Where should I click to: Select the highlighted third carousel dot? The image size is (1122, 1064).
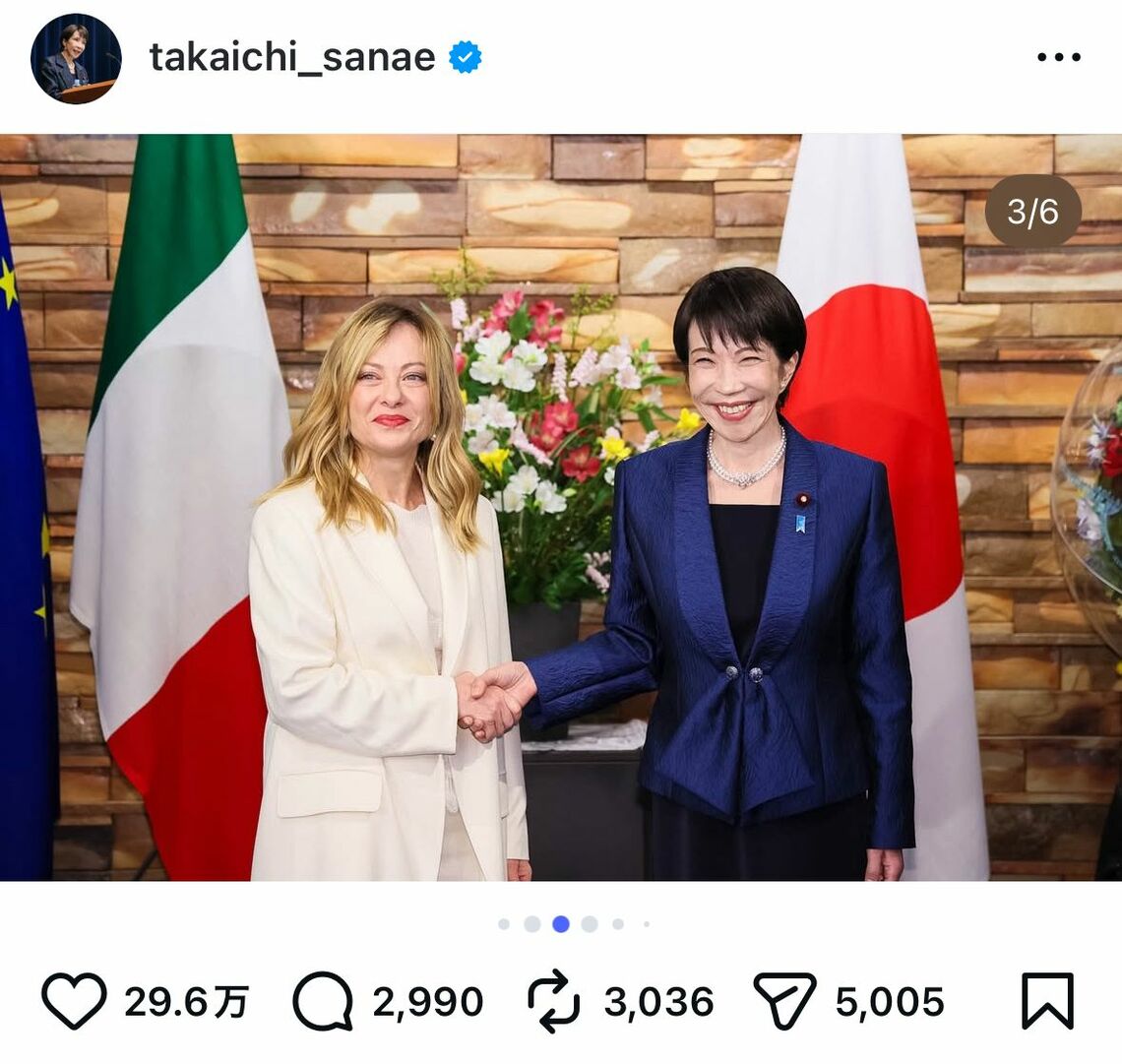point(561,924)
